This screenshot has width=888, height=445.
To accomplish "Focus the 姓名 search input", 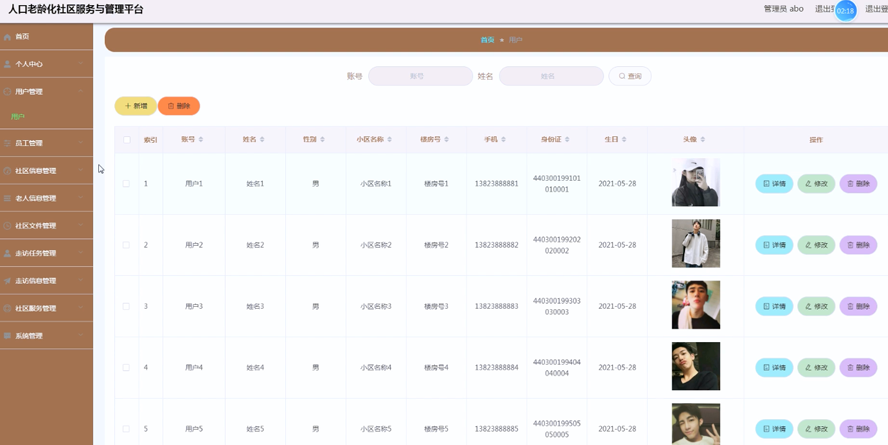I will (551, 76).
